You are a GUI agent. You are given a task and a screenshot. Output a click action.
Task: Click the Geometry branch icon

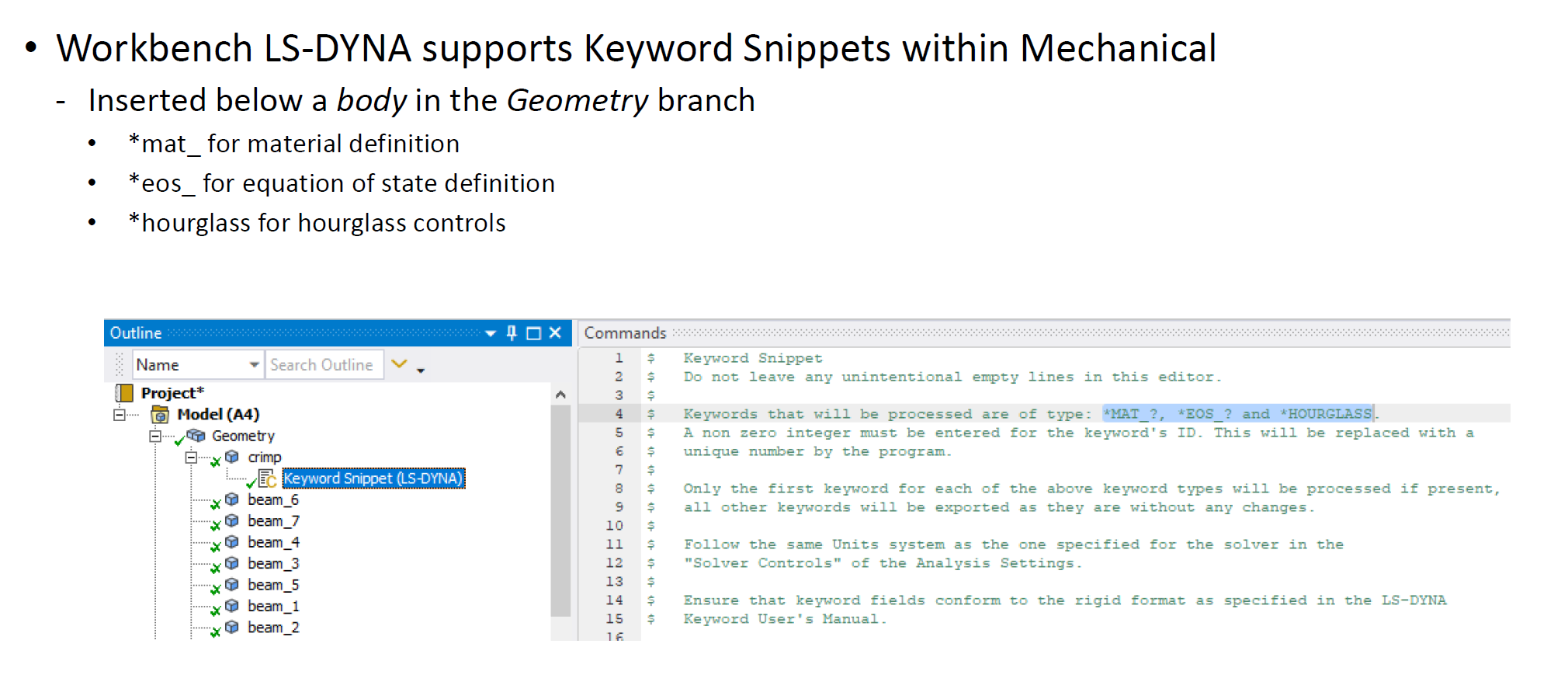[196, 436]
